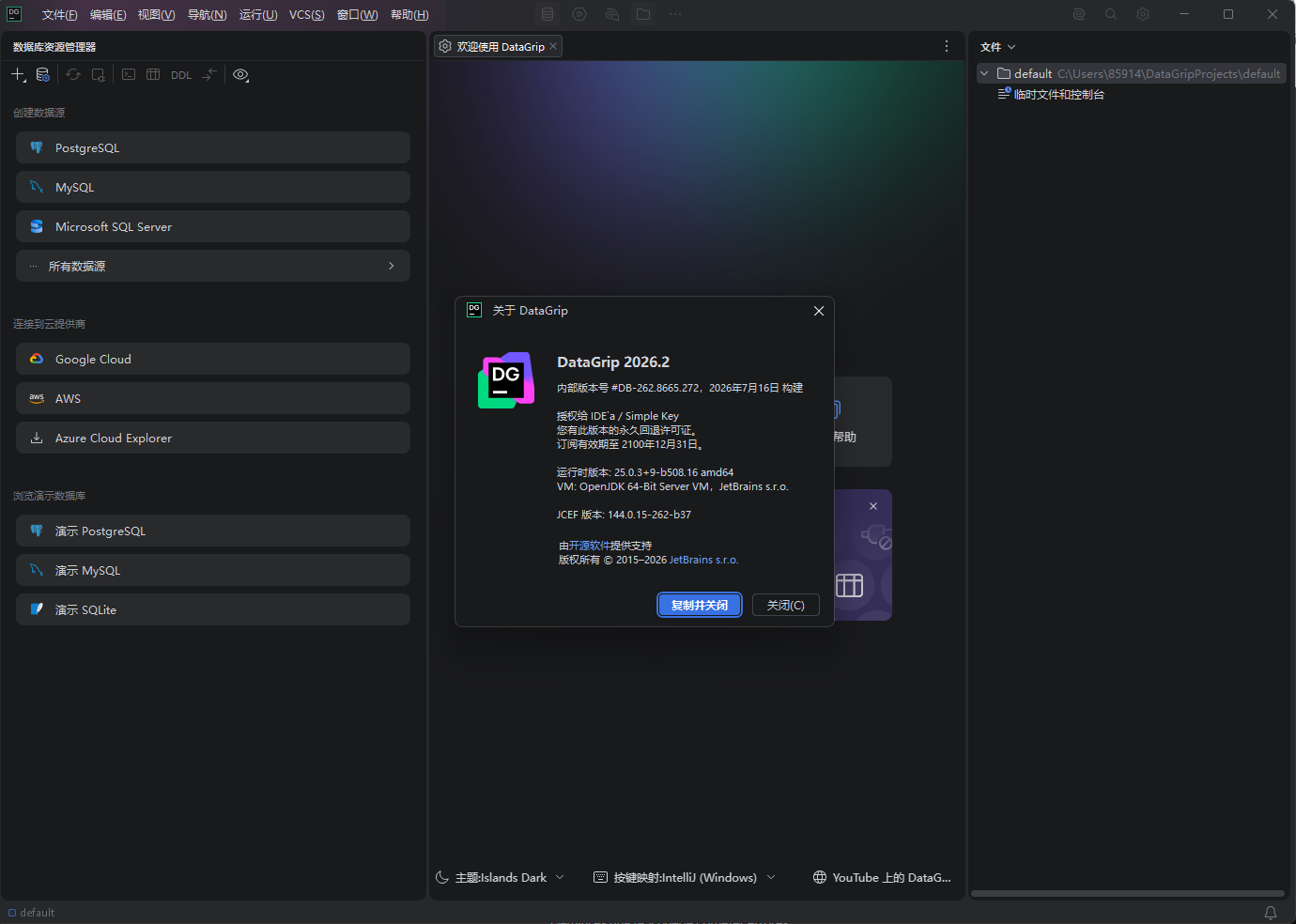This screenshot has width=1296, height=924.
Task: Open the 按键映射:IntelliJ (Windows) dropdown
Action: (685, 877)
